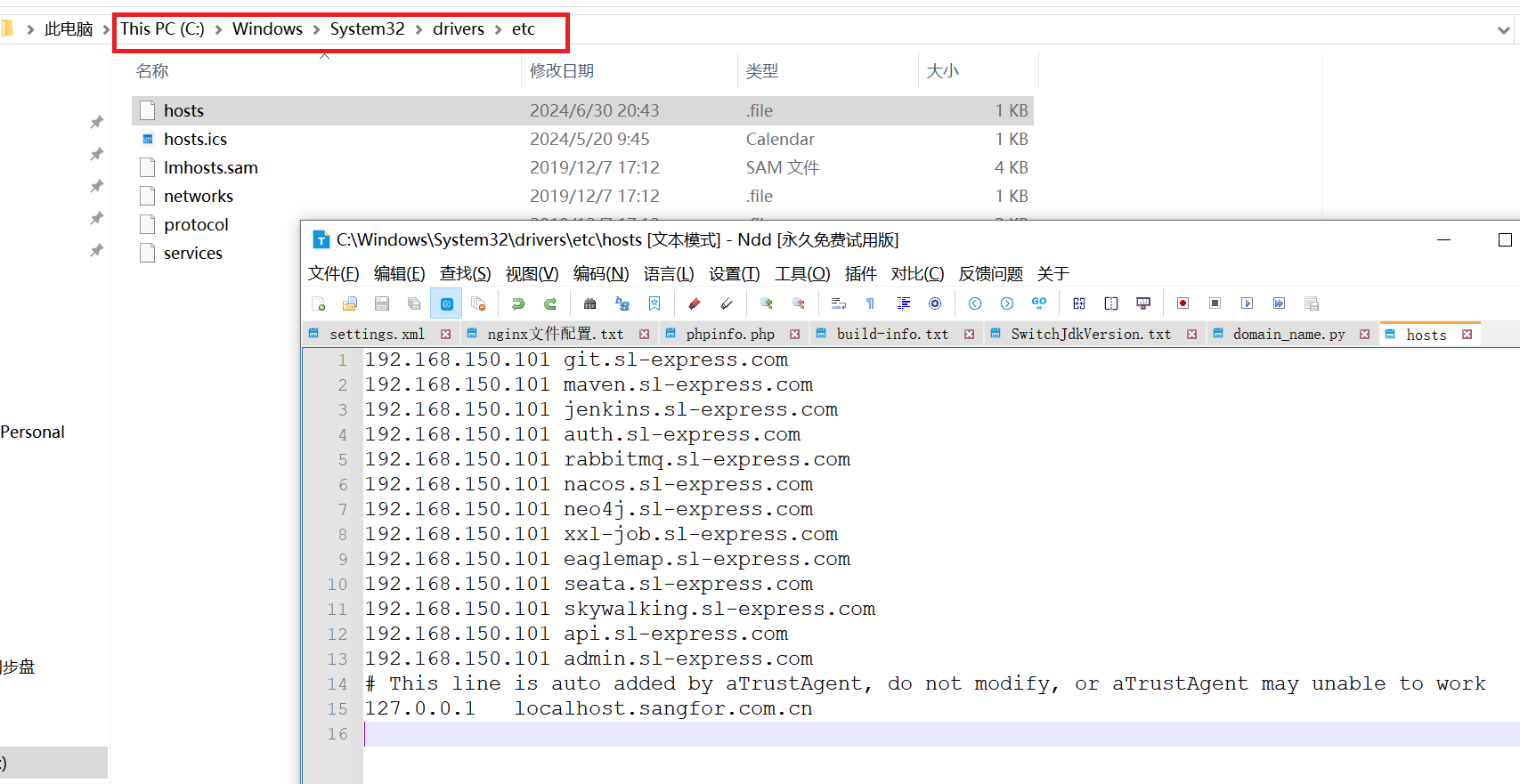The height and width of the screenshot is (784, 1520).
Task: Open the 对比(C) menu
Action: [918, 274]
